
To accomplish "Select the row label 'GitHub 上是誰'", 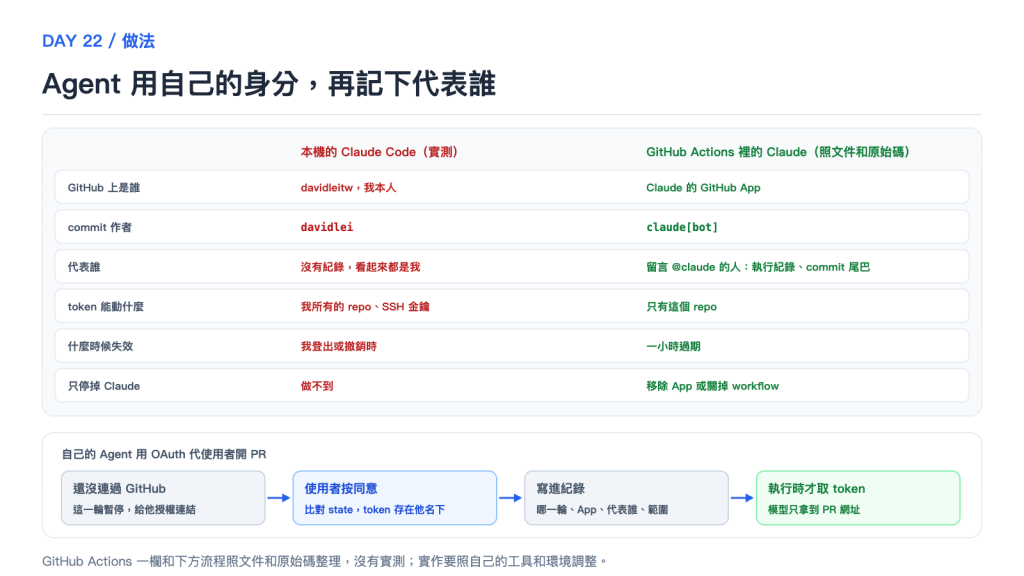I will pyautogui.click(x=104, y=187).
